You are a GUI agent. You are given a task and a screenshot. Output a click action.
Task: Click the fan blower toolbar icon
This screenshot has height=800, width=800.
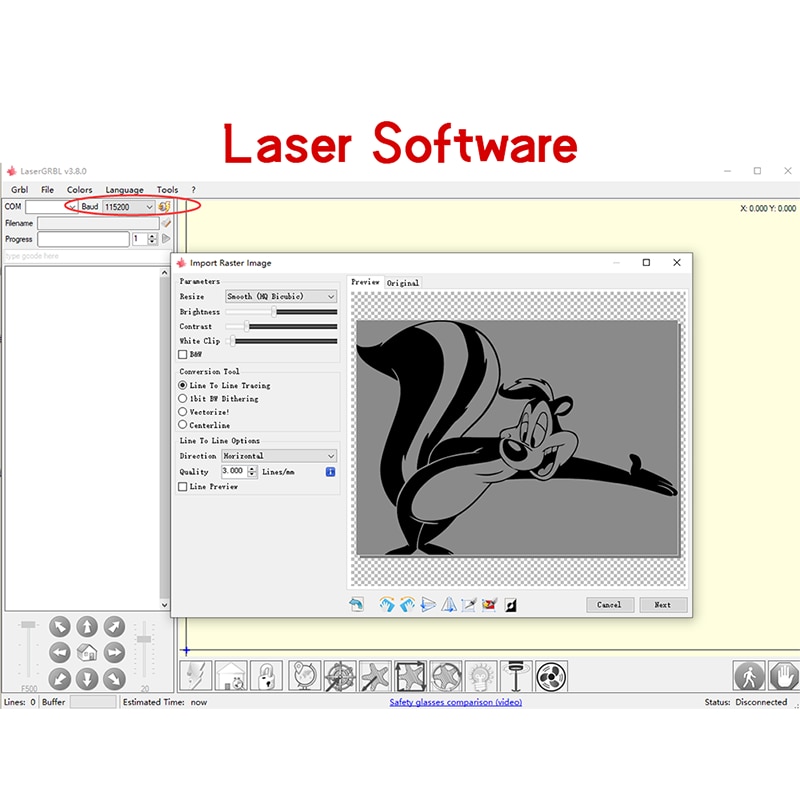[552, 676]
